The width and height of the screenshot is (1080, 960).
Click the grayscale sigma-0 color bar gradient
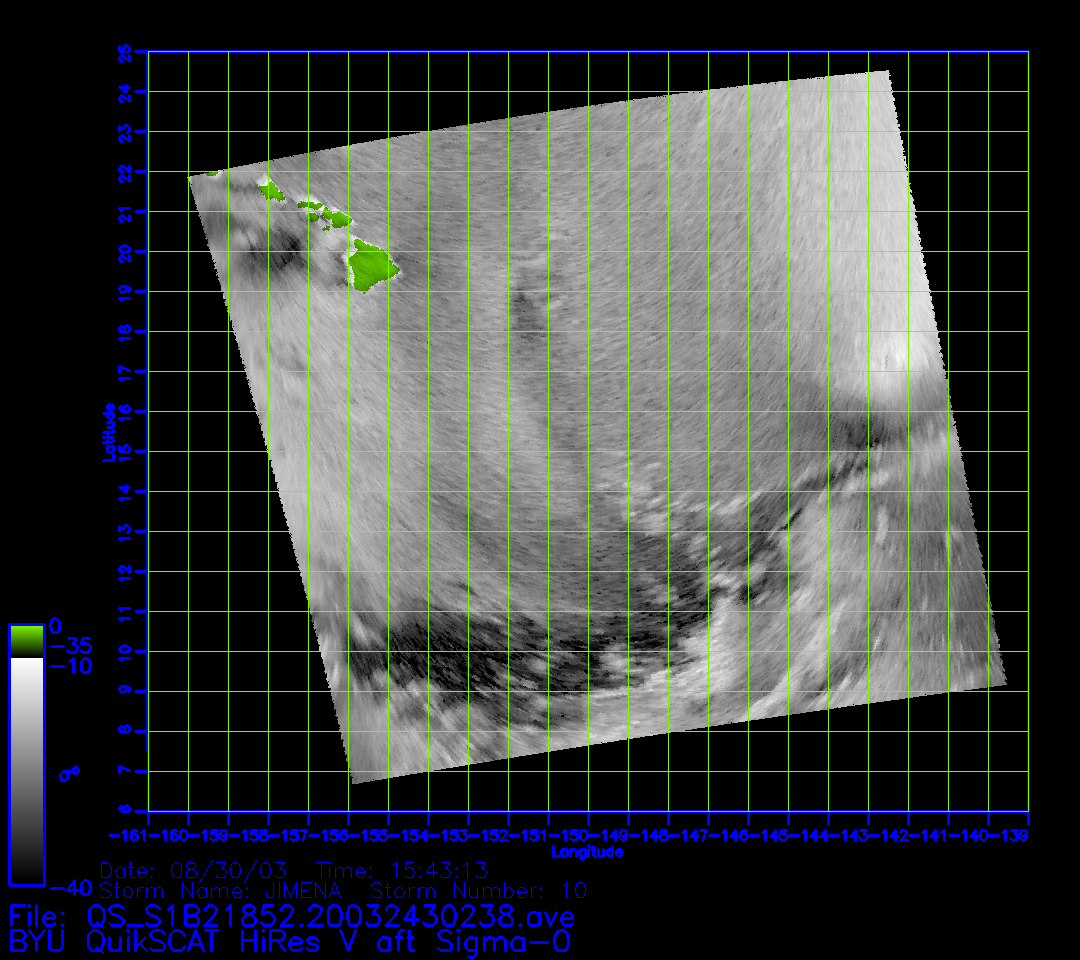[x=26, y=770]
